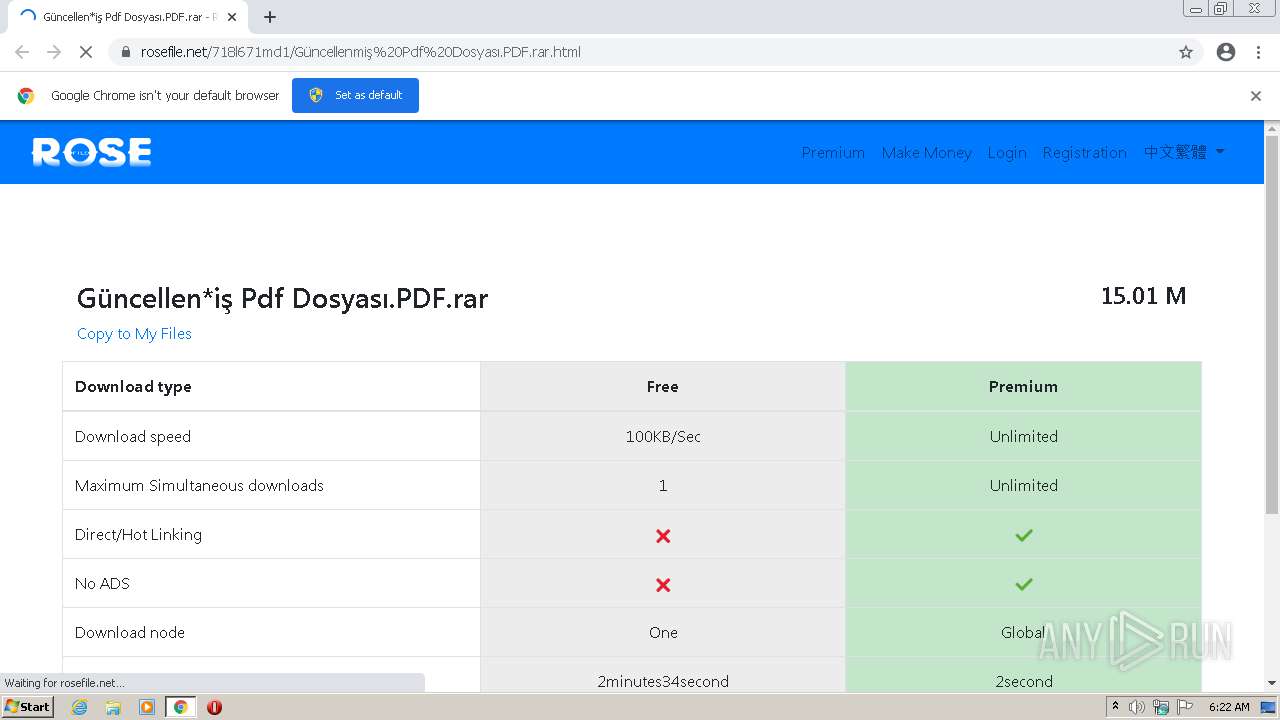Stop loading the page
The image size is (1280, 720).
click(85, 52)
